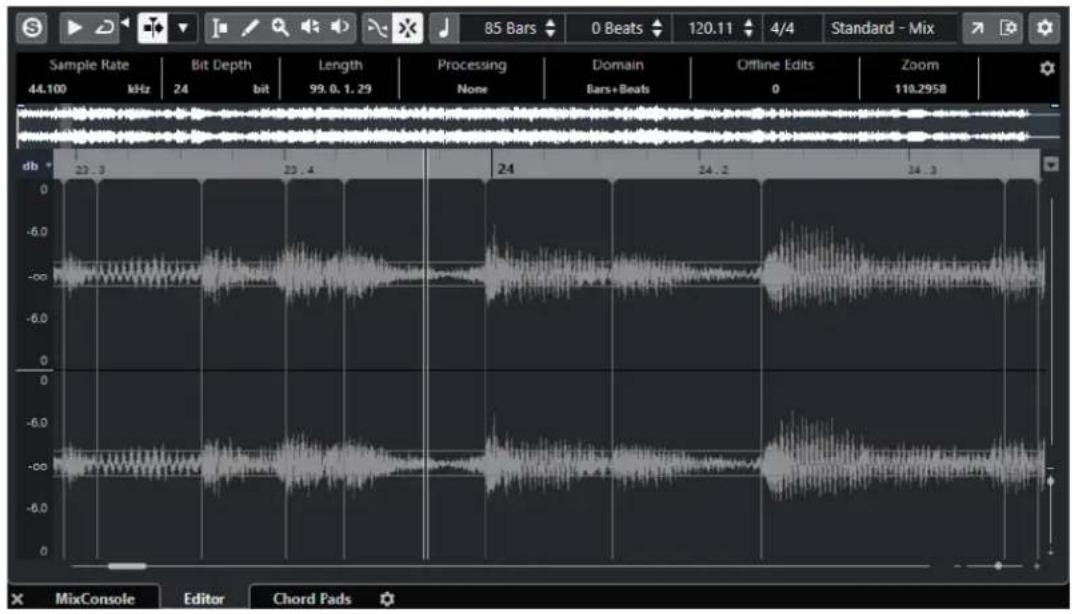The width and height of the screenshot is (1076, 614).
Task: Click ruler at bar 24
Action: (506, 169)
